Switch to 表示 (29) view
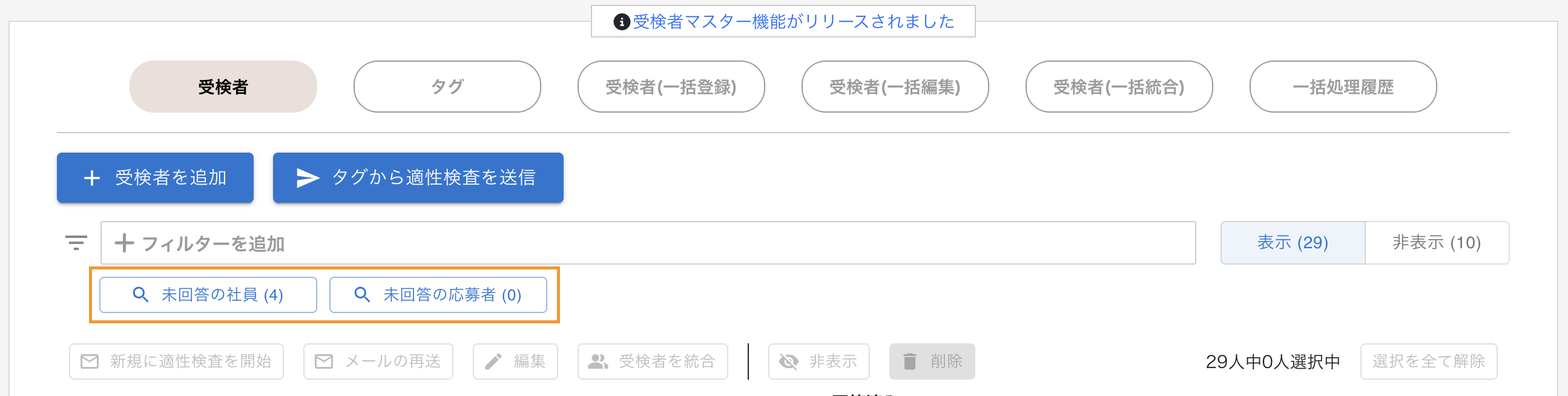The height and width of the screenshot is (396, 1568). [x=1293, y=243]
